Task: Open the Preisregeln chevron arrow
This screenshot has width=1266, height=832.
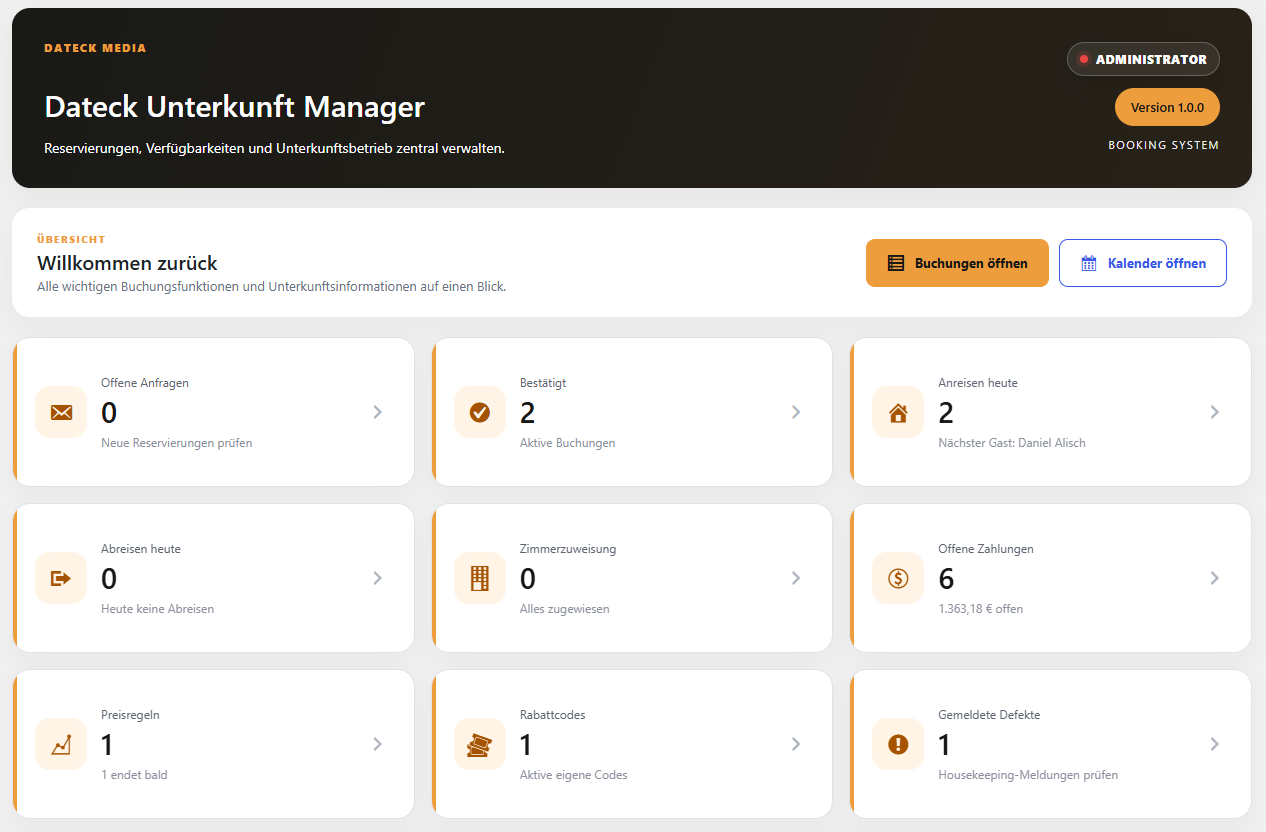Action: 378,744
